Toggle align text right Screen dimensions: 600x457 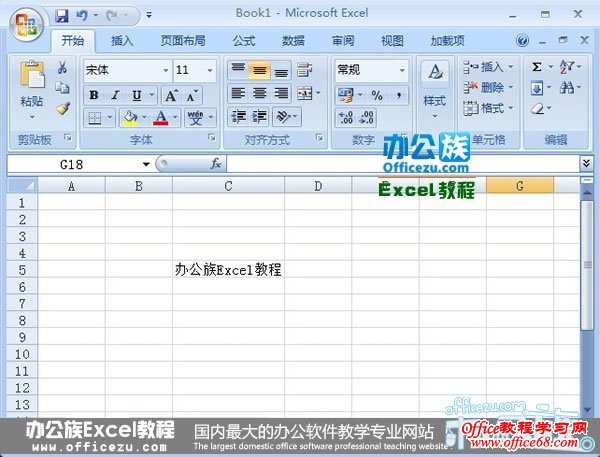tap(281, 93)
